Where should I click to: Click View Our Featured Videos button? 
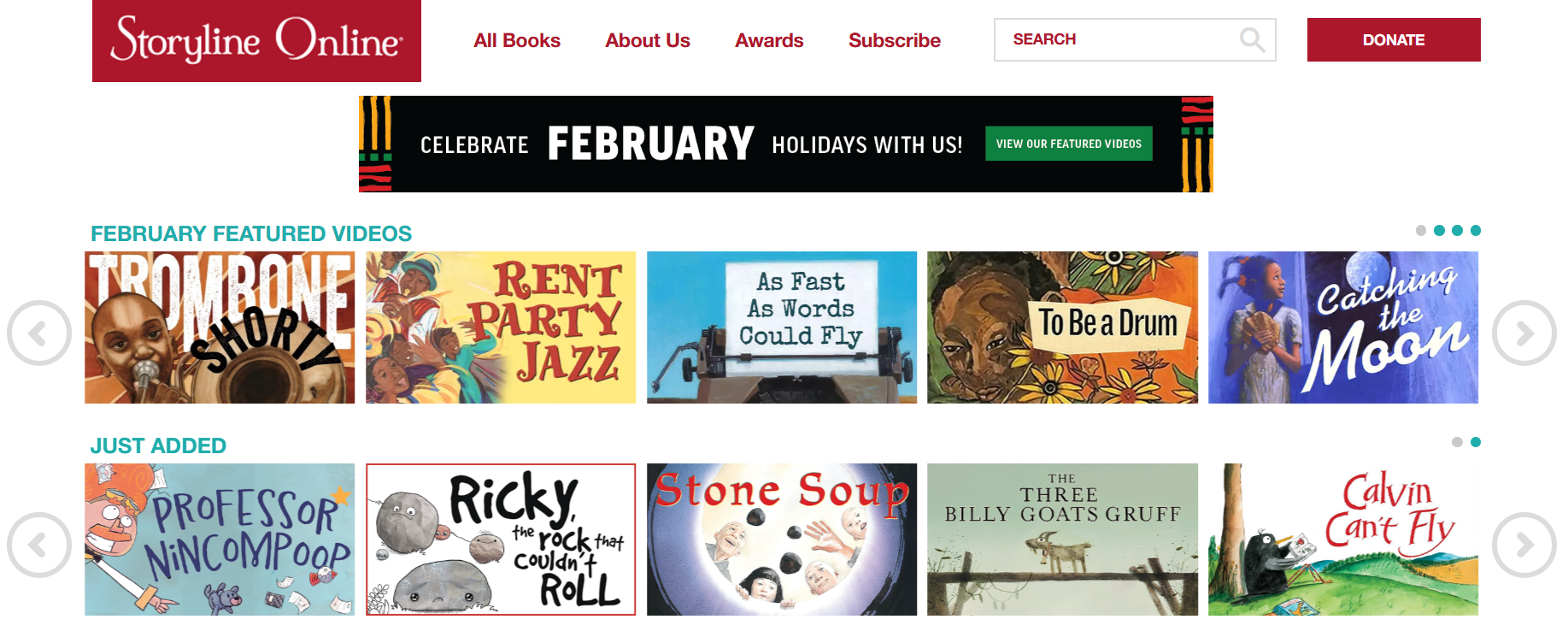point(1068,144)
